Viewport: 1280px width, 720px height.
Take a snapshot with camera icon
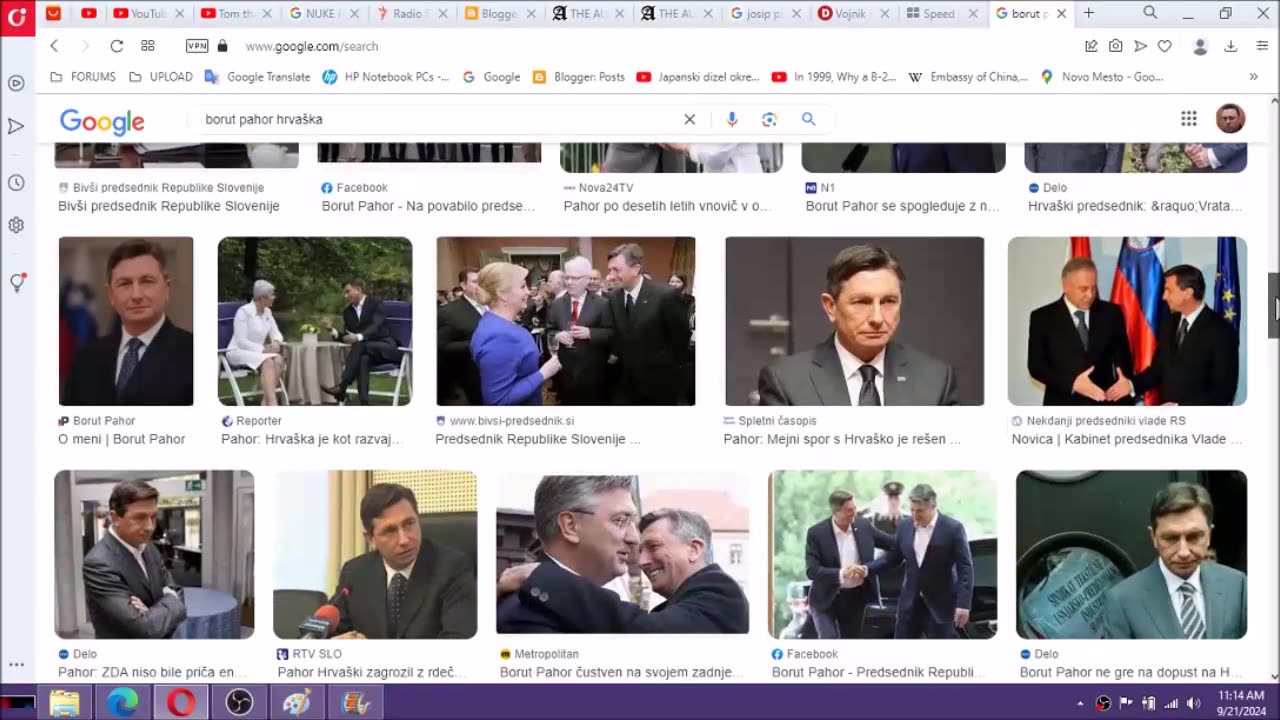[x=1115, y=46]
